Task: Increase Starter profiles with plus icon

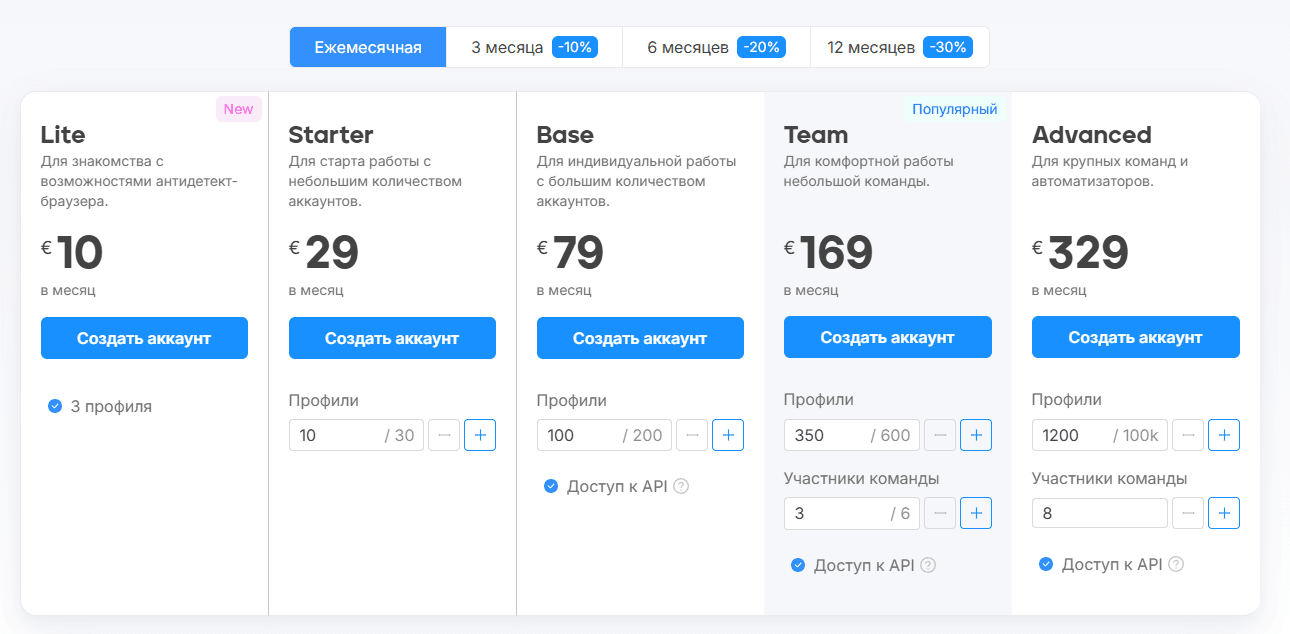Action: click(x=480, y=435)
